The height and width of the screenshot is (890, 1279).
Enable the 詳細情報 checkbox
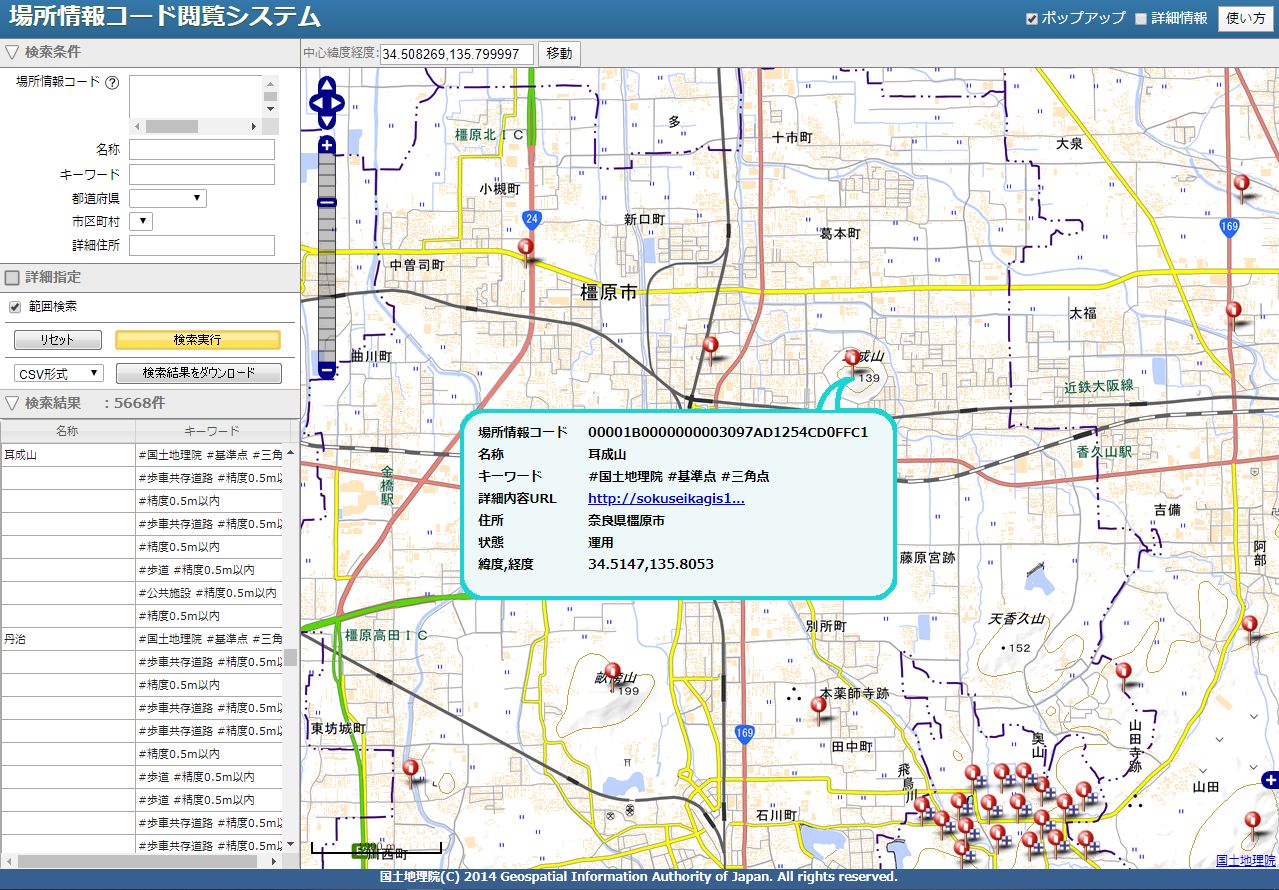(x=1141, y=19)
